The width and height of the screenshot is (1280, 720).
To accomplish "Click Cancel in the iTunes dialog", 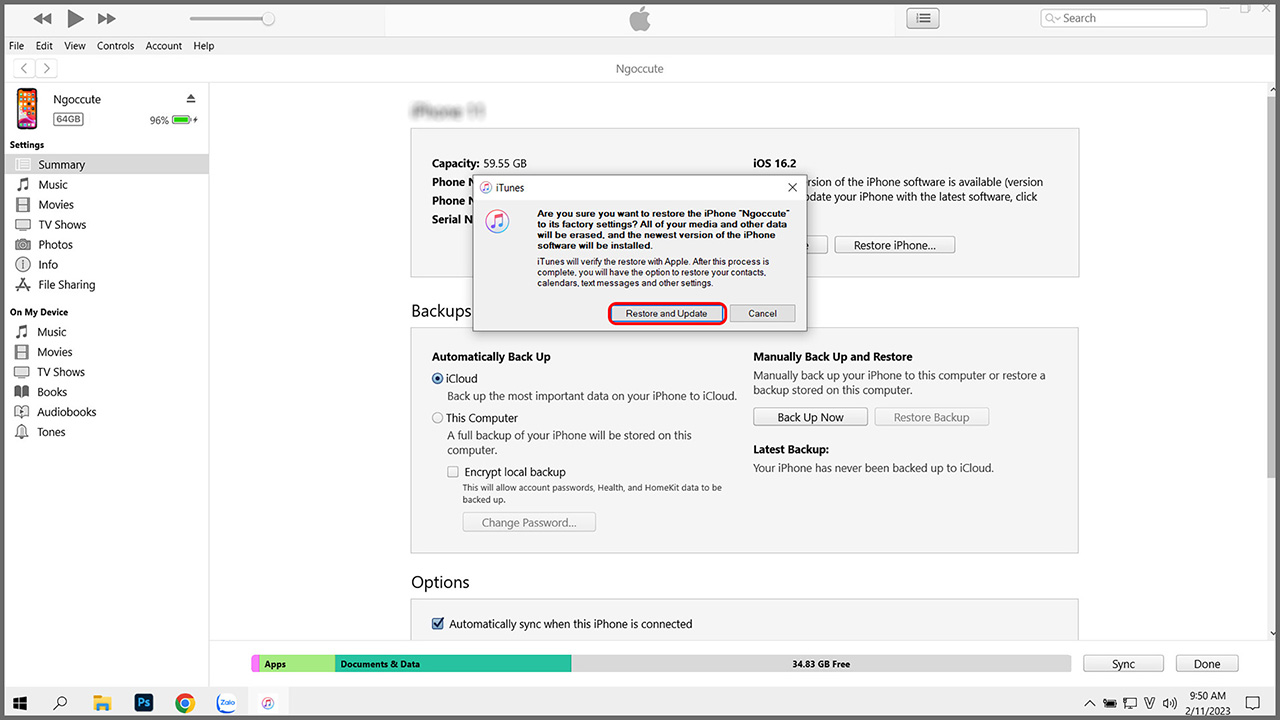I will (x=762, y=313).
